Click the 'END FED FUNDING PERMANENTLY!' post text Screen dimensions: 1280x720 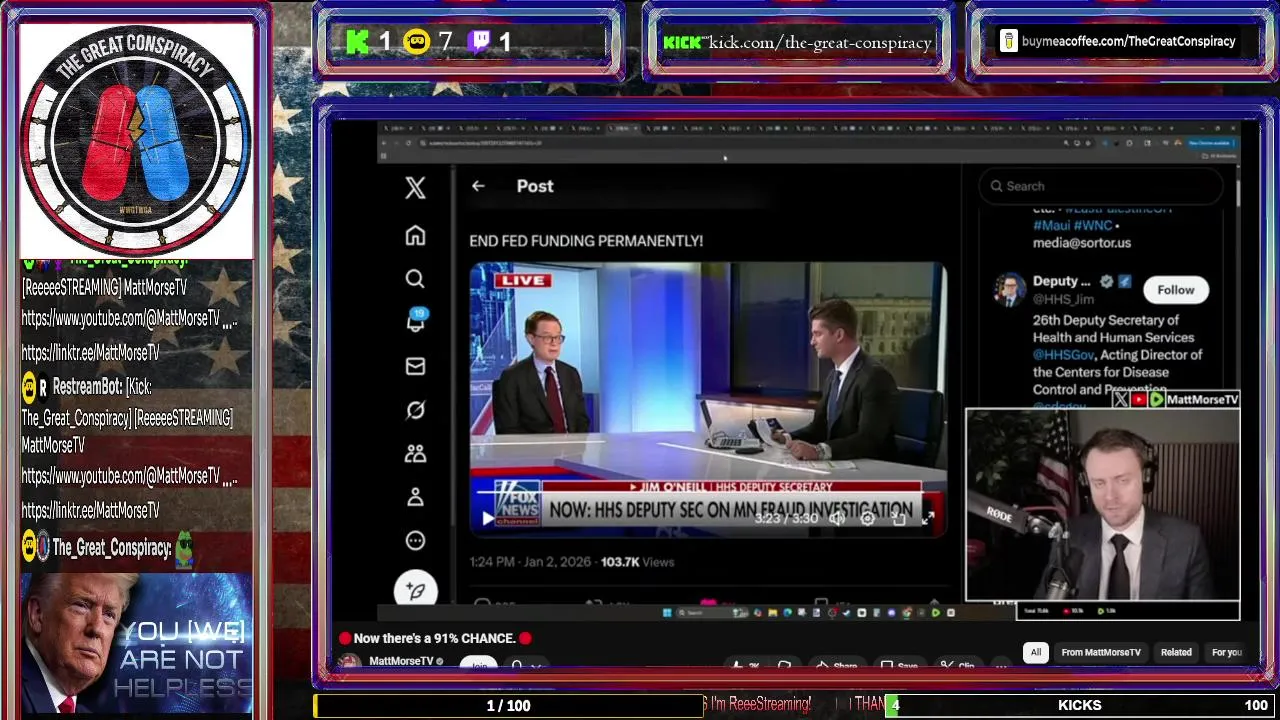click(x=586, y=241)
